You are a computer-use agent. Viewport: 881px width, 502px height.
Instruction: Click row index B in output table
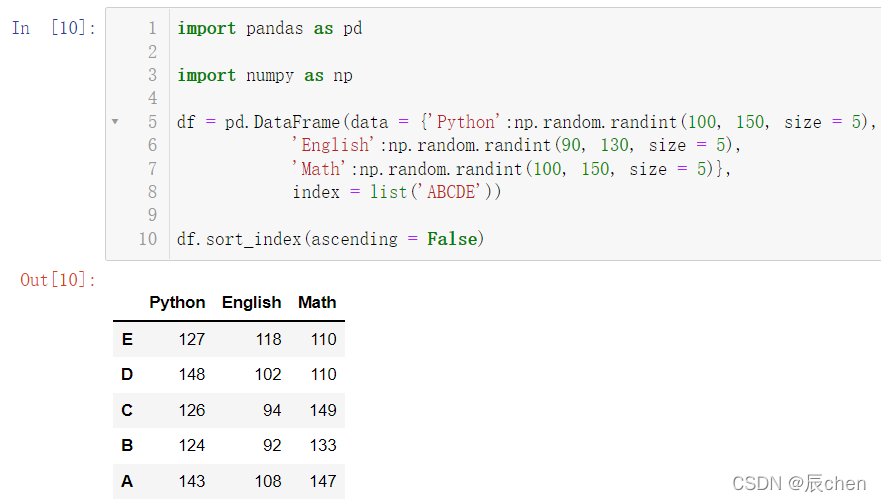[127, 445]
